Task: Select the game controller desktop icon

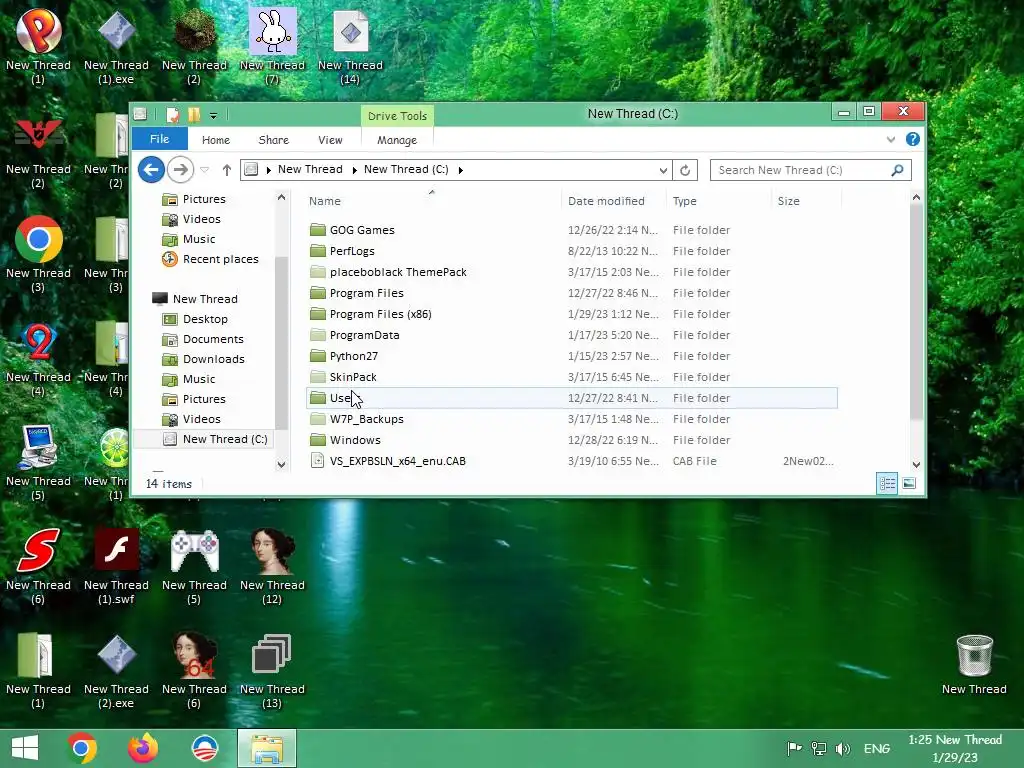Action: [194, 566]
